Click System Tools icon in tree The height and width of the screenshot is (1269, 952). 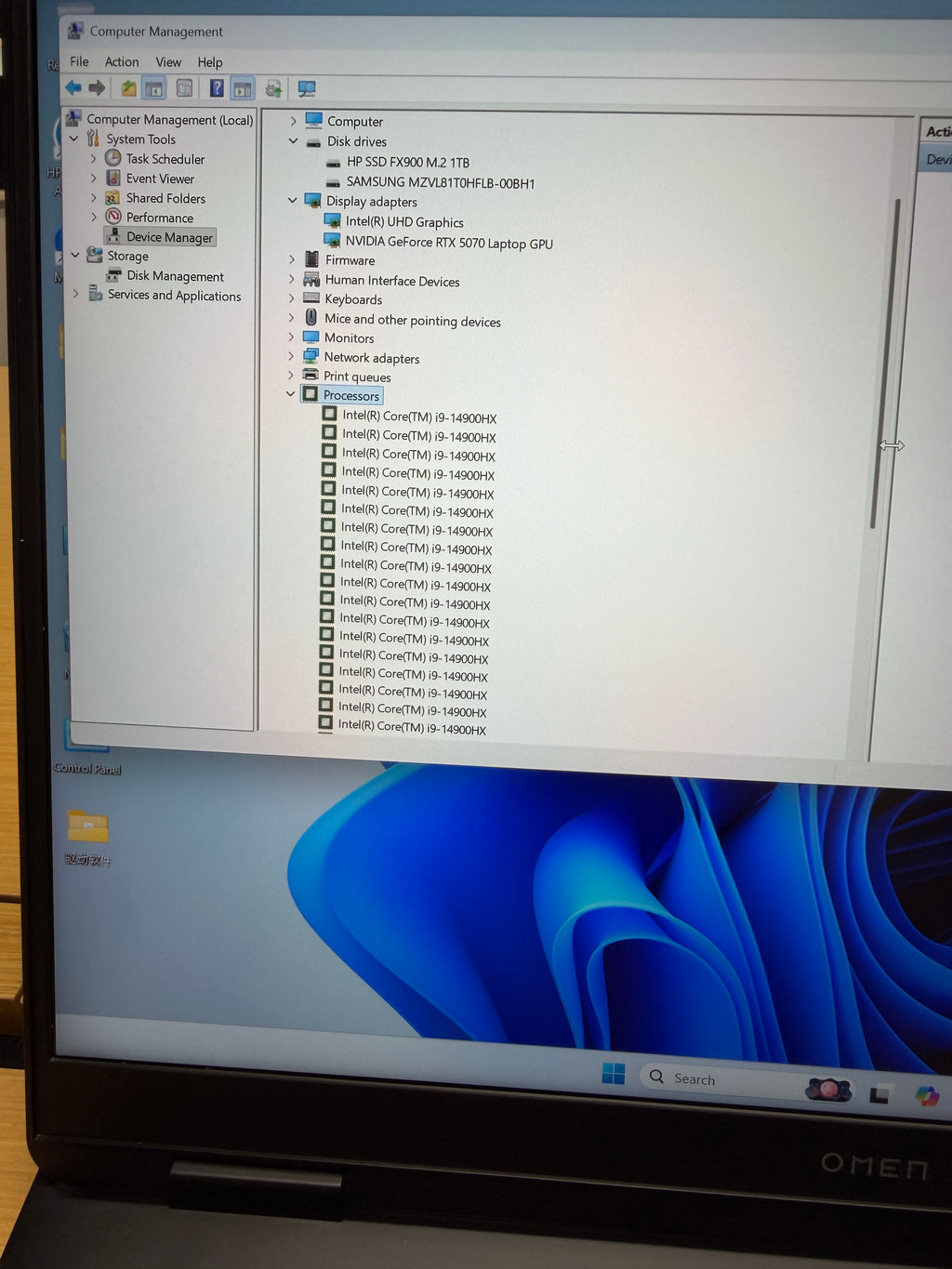coord(93,139)
